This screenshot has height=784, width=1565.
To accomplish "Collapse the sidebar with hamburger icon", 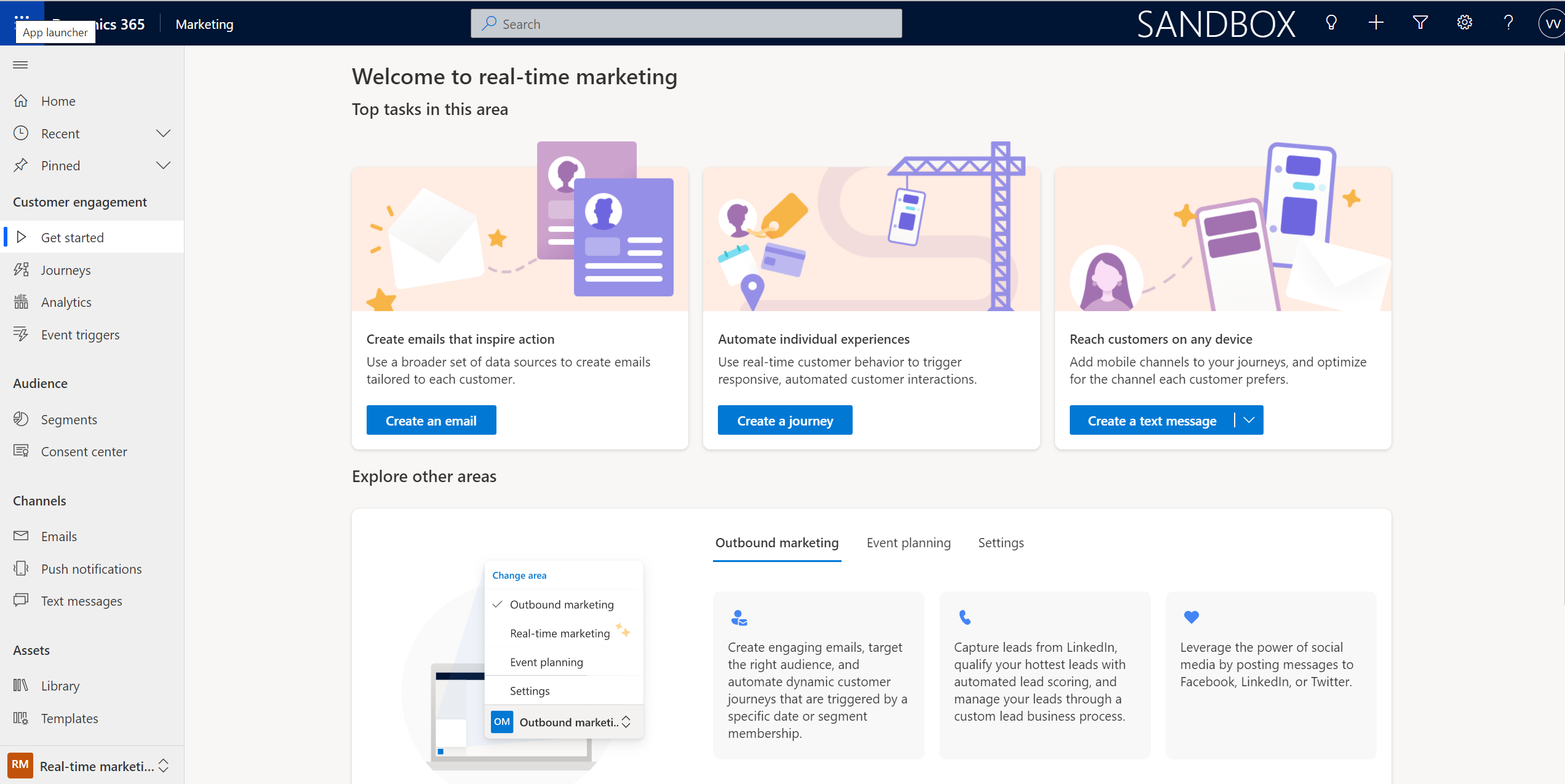I will 20,65.
